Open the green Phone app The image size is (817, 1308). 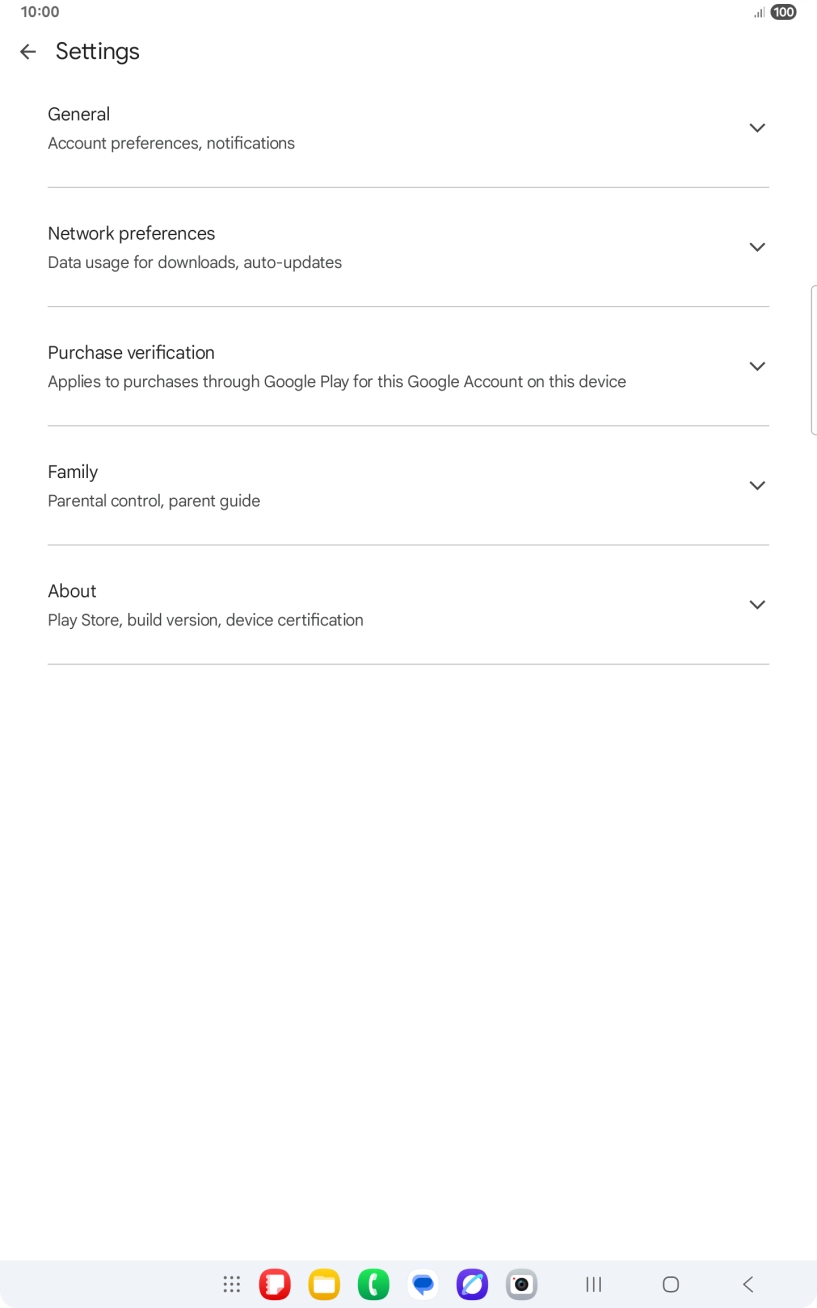(373, 1284)
